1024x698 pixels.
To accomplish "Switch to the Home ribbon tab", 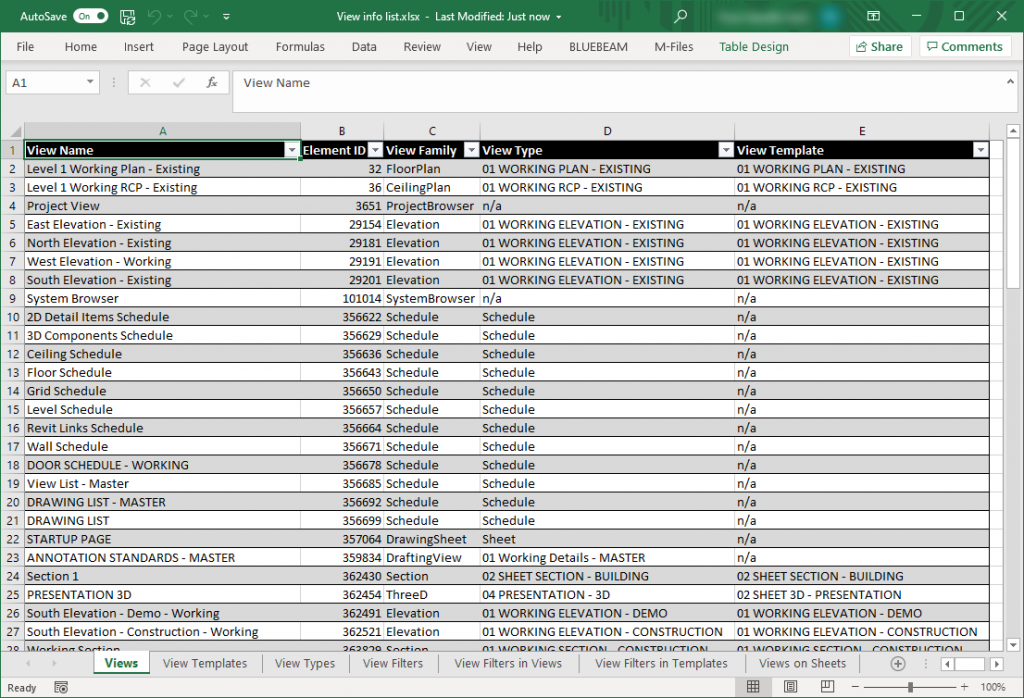I will (81, 47).
